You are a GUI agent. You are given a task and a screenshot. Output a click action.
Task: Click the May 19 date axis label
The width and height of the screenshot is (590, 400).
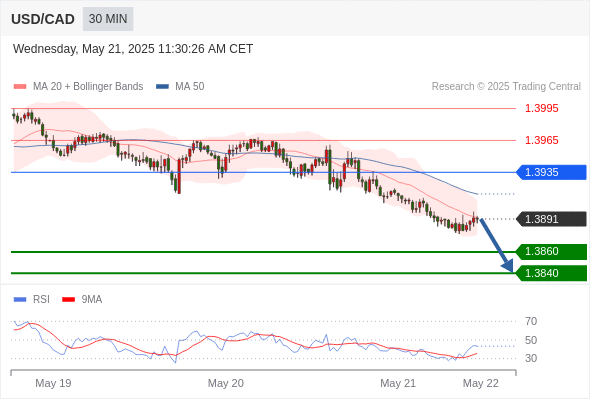coord(53,383)
